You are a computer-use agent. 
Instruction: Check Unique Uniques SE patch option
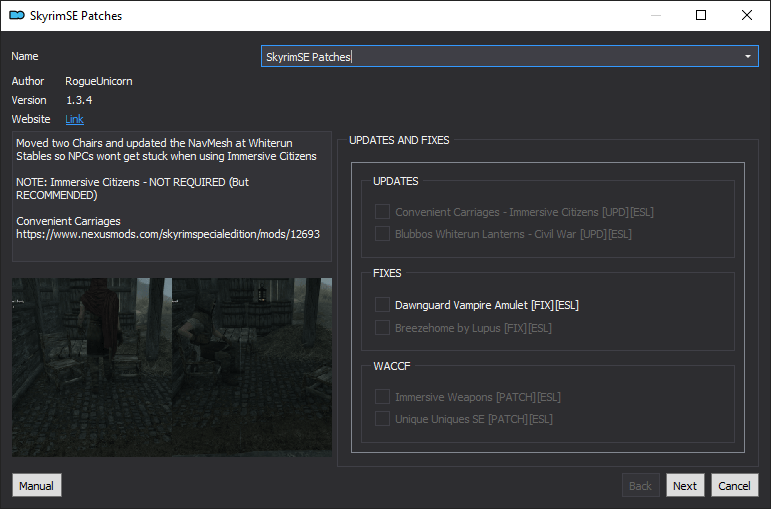pyautogui.click(x=382, y=419)
